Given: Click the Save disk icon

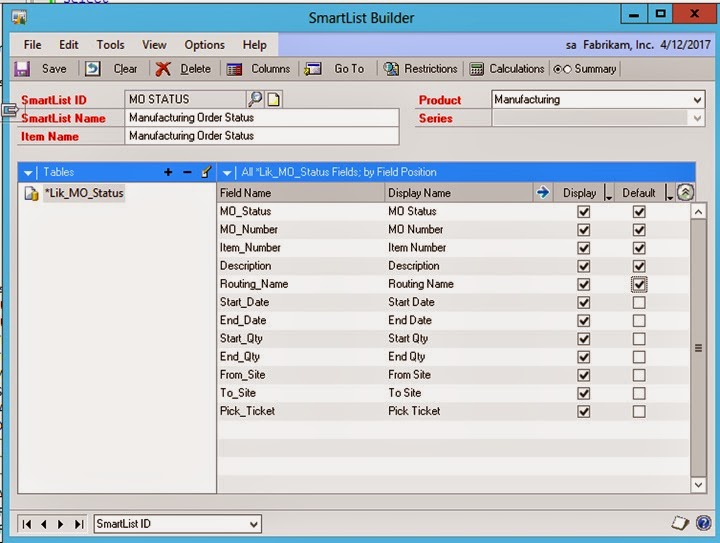Looking at the screenshot, I should coord(22,69).
